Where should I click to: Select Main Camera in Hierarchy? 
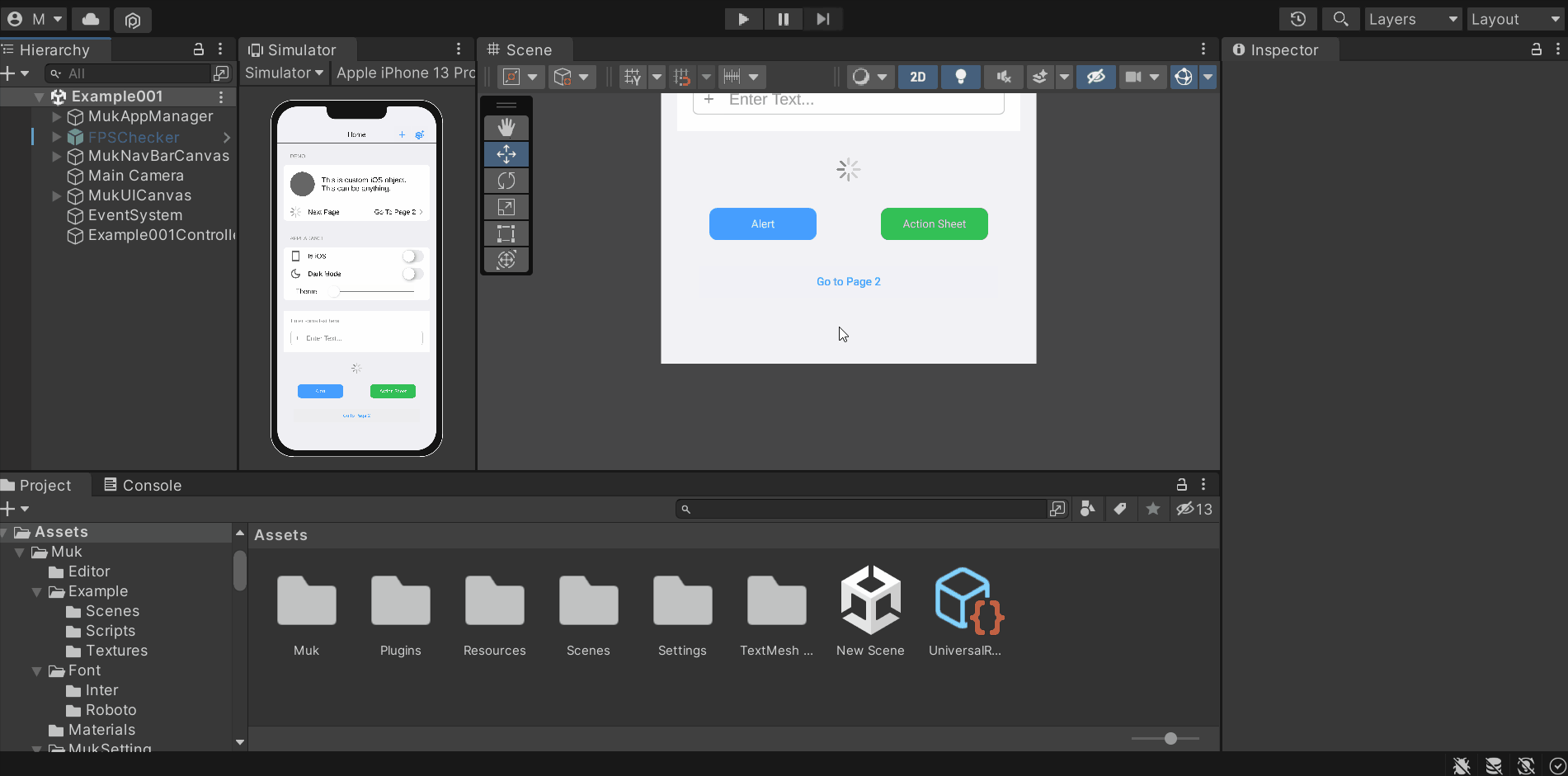point(134,176)
